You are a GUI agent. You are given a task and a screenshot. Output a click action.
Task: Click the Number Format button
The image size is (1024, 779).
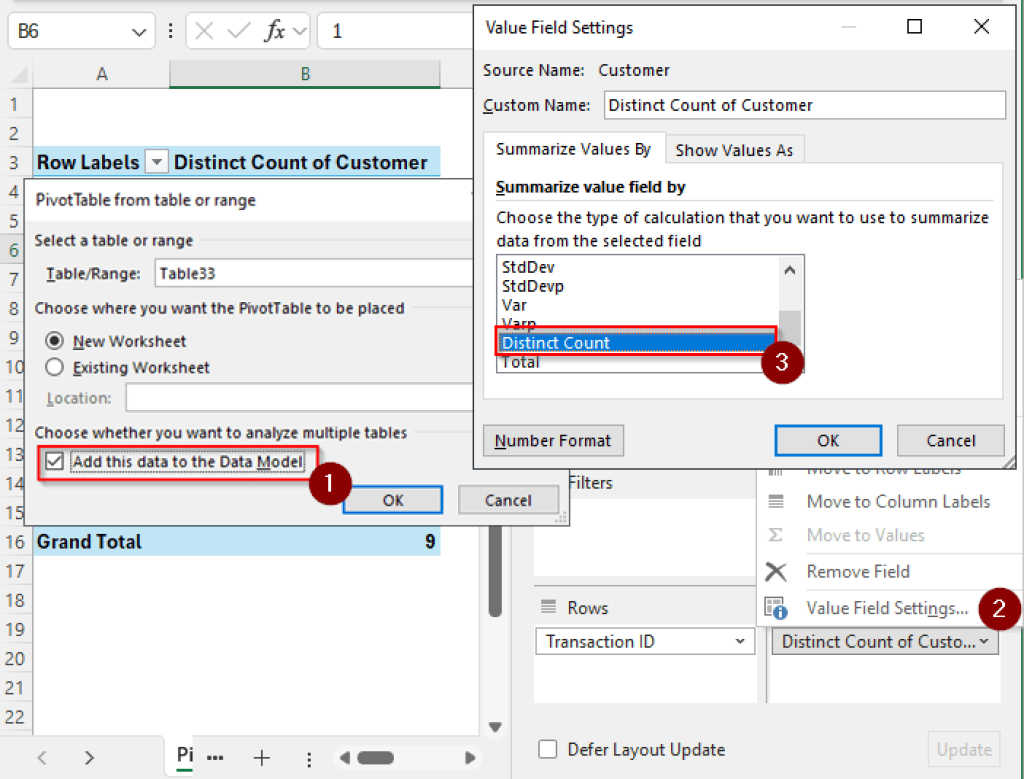click(x=553, y=440)
